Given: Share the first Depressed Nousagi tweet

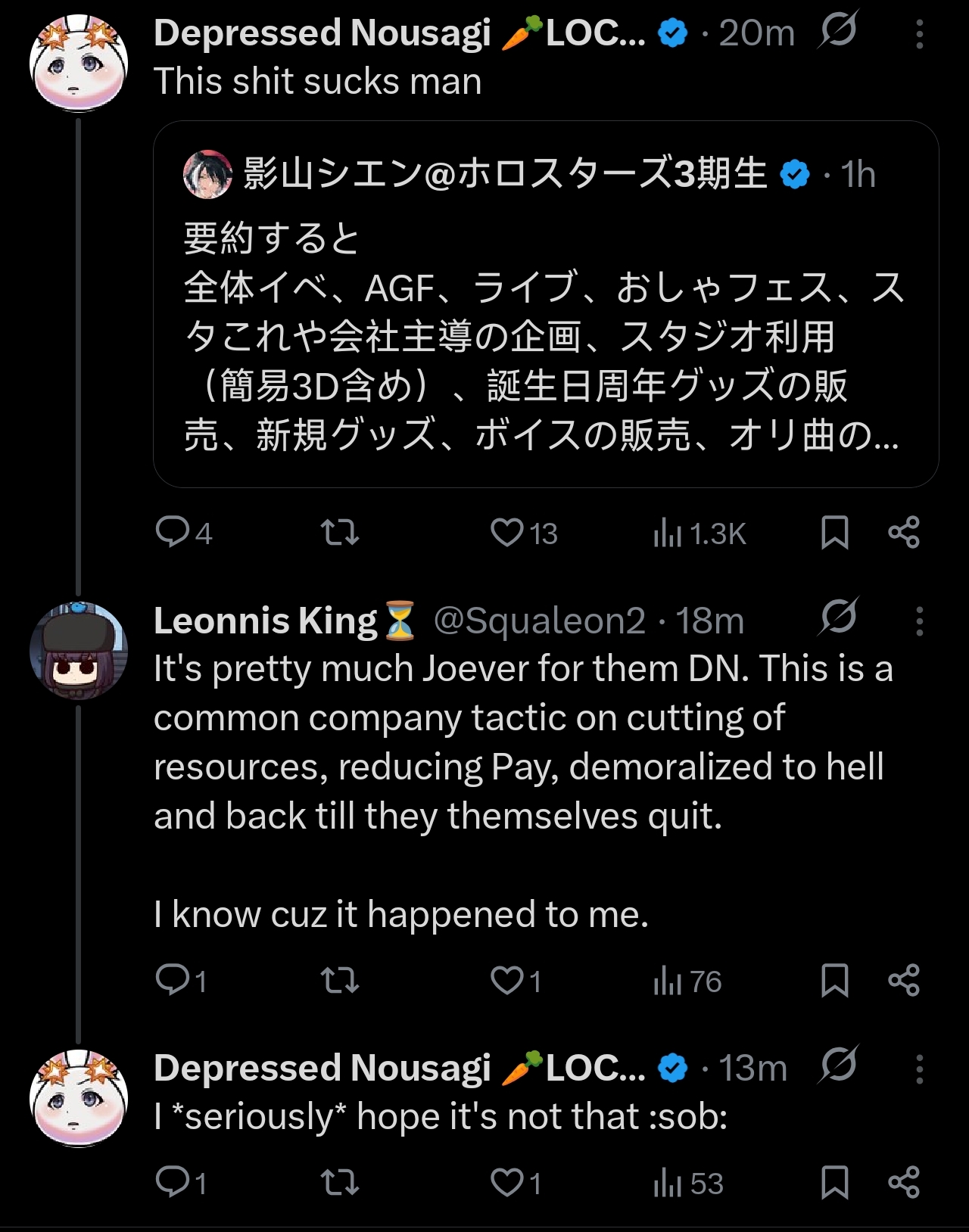Looking at the screenshot, I should click(x=904, y=532).
